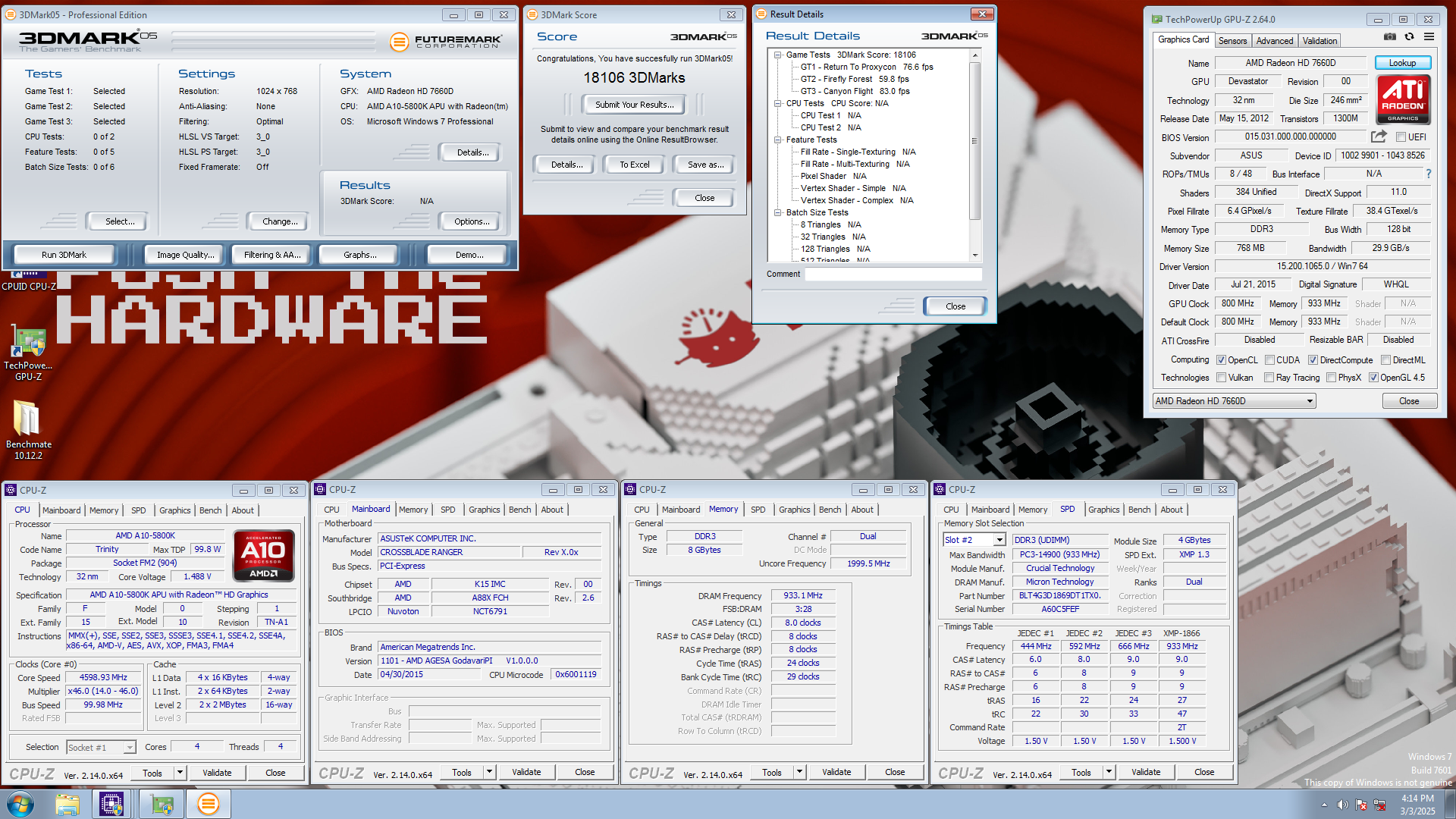Open Bench tab in first CPU-Z window

210,510
